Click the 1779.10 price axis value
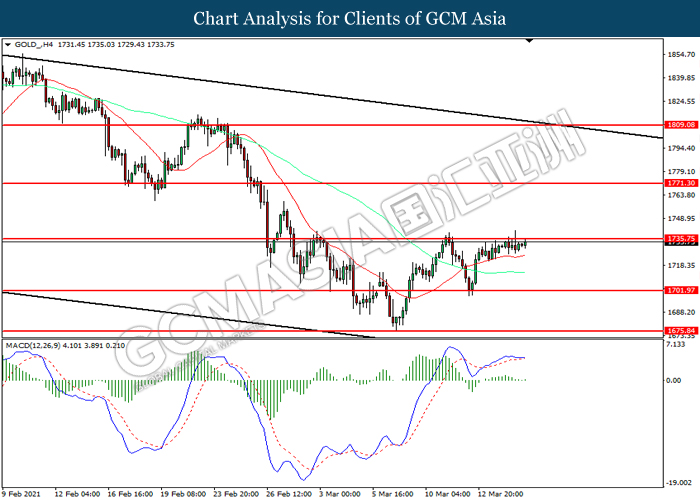 [x=681, y=171]
